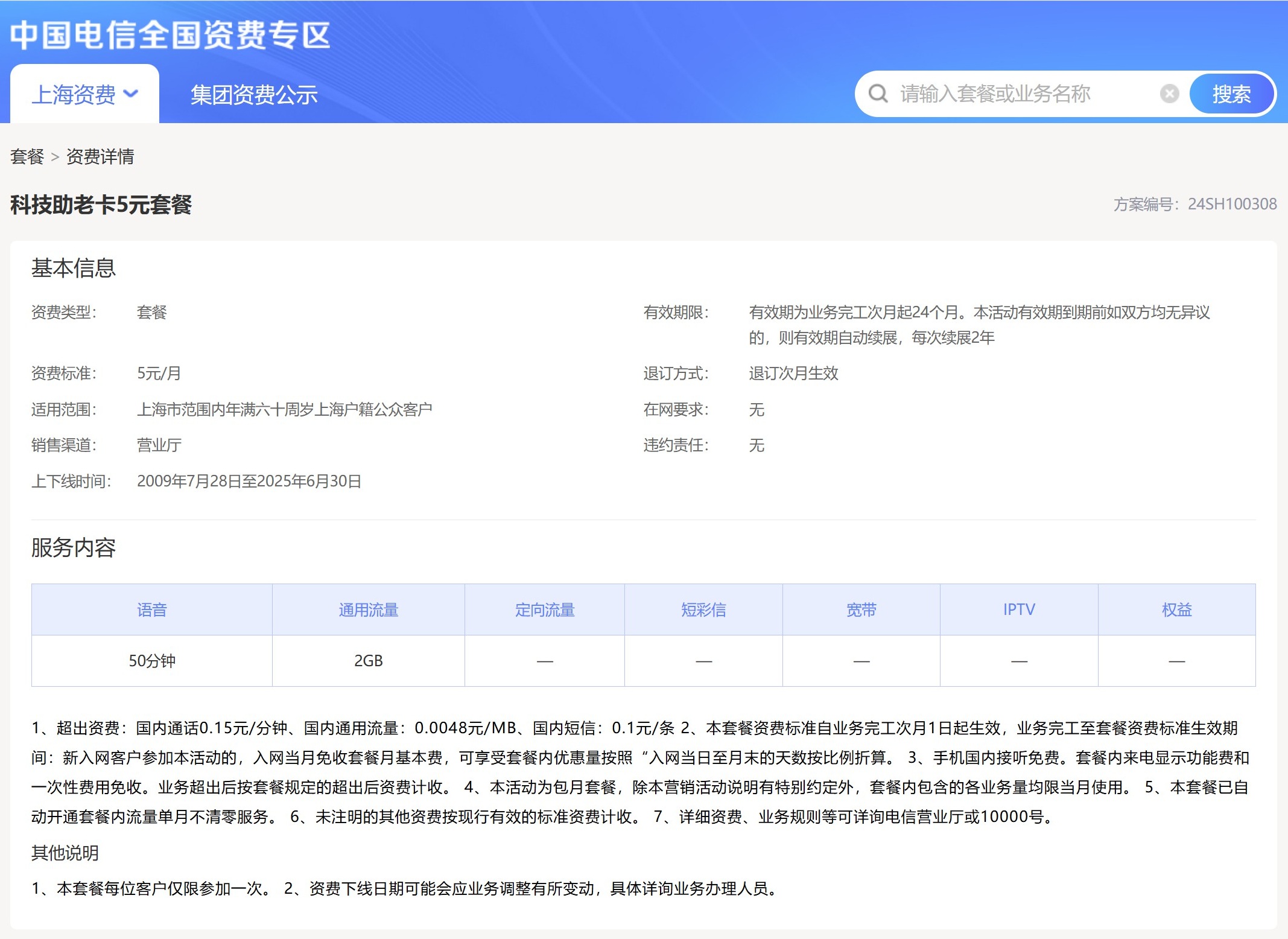Click the 短彩信 table header
Image resolution: width=1288 pixels, height=939 pixels.
point(703,610)
